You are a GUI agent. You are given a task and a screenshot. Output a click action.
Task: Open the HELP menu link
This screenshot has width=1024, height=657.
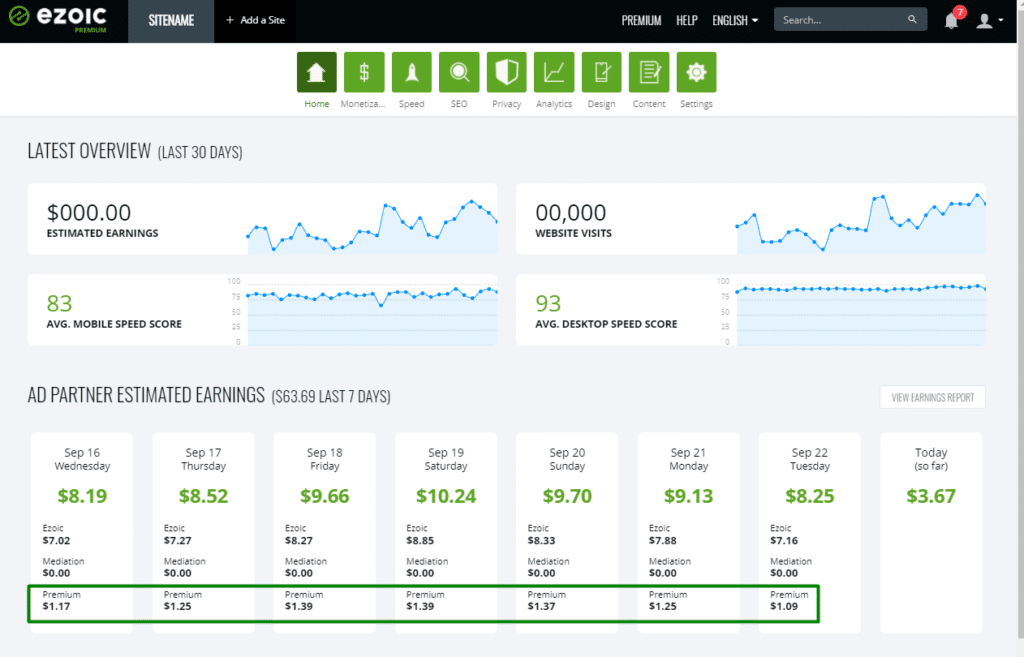(687, 20)
